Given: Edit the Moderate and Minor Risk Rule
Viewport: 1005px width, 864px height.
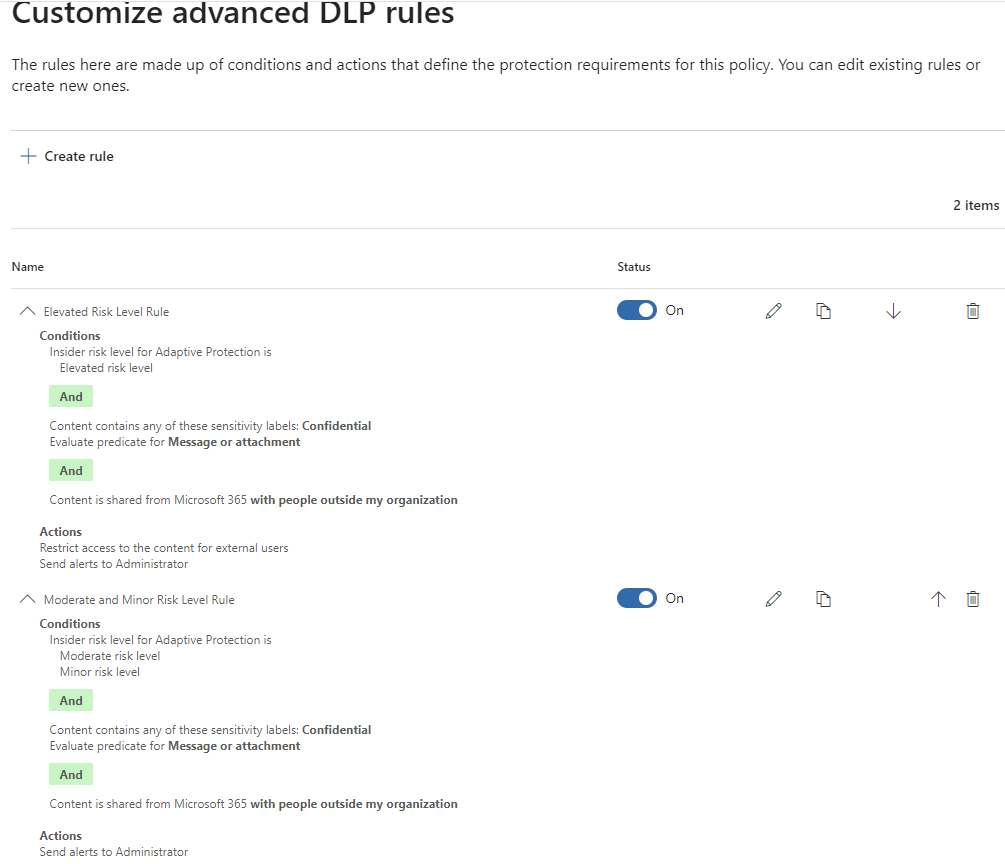Looking at the screenshot, I should (x=773, y=599).
